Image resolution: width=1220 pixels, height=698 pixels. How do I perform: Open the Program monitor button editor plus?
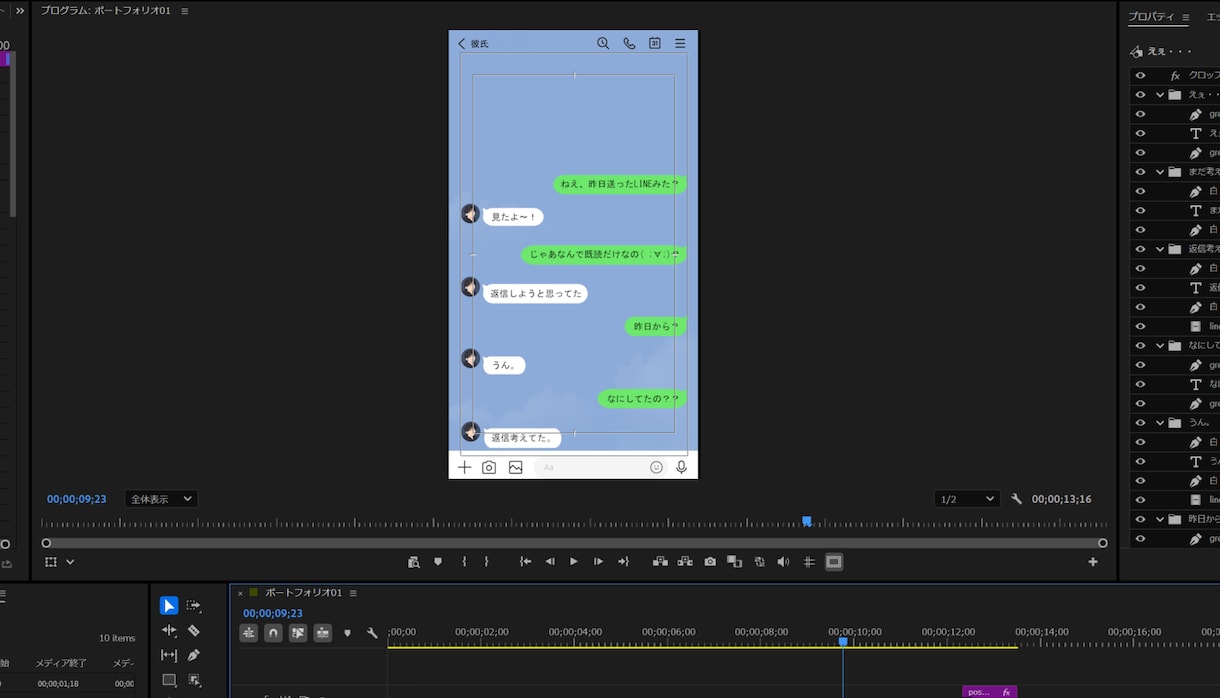coord(1093,562)
